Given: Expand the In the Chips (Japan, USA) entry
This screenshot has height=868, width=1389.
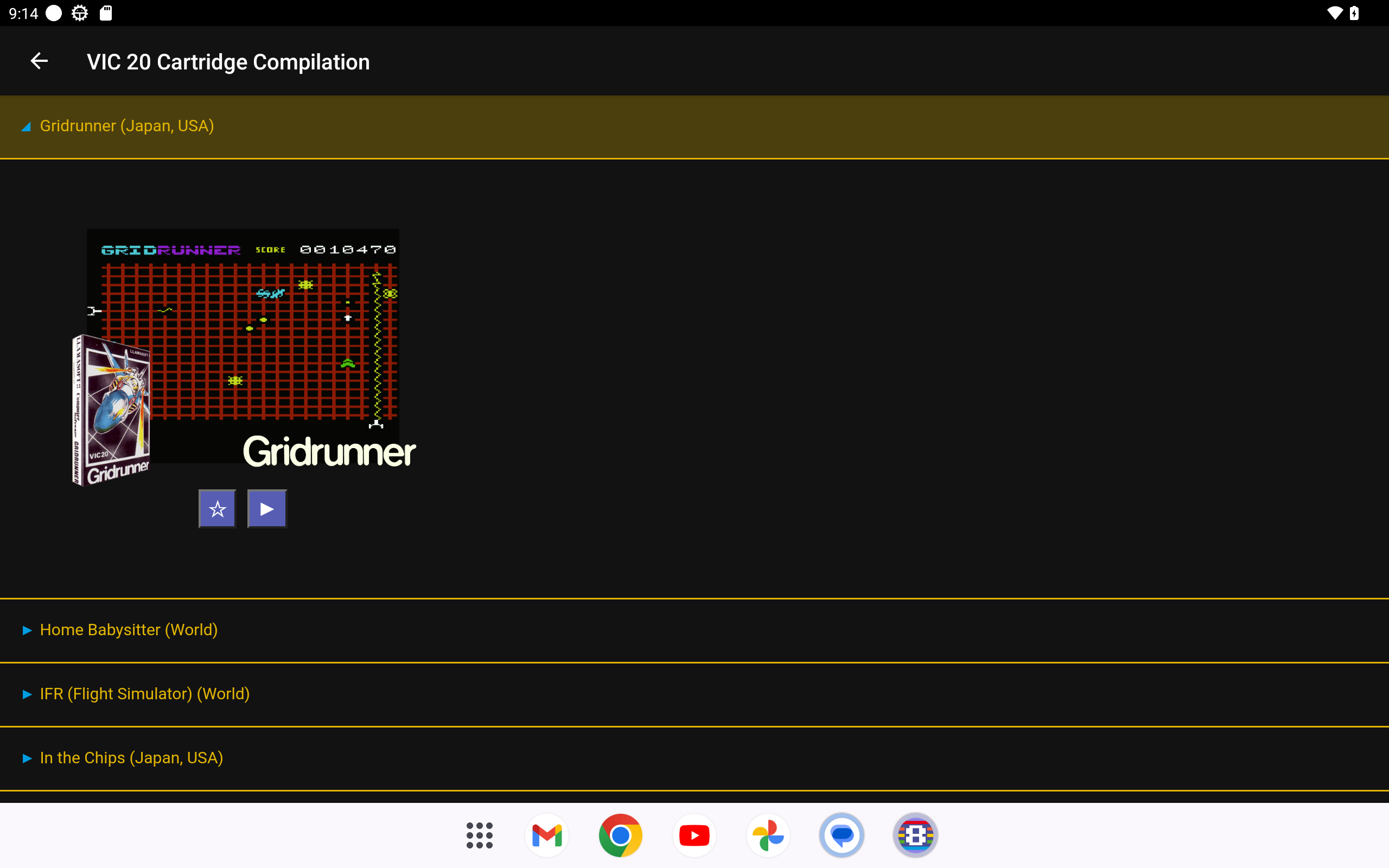Looking at the screenshot, I should [x=694, y=758].
